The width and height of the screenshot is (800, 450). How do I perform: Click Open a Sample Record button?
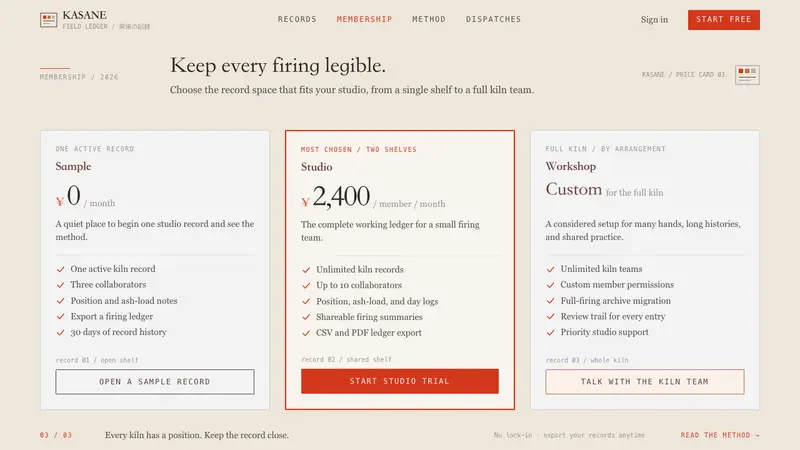point(155,382)
